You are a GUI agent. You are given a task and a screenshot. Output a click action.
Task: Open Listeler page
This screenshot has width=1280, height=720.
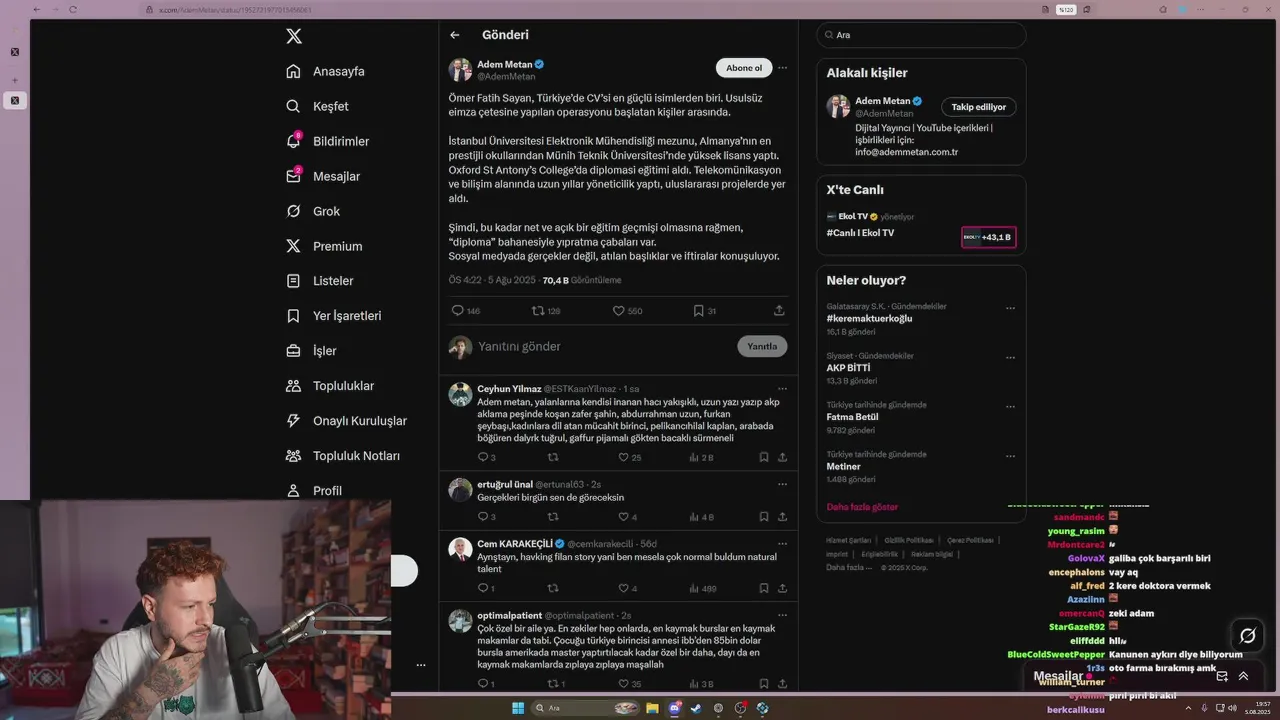320,281
